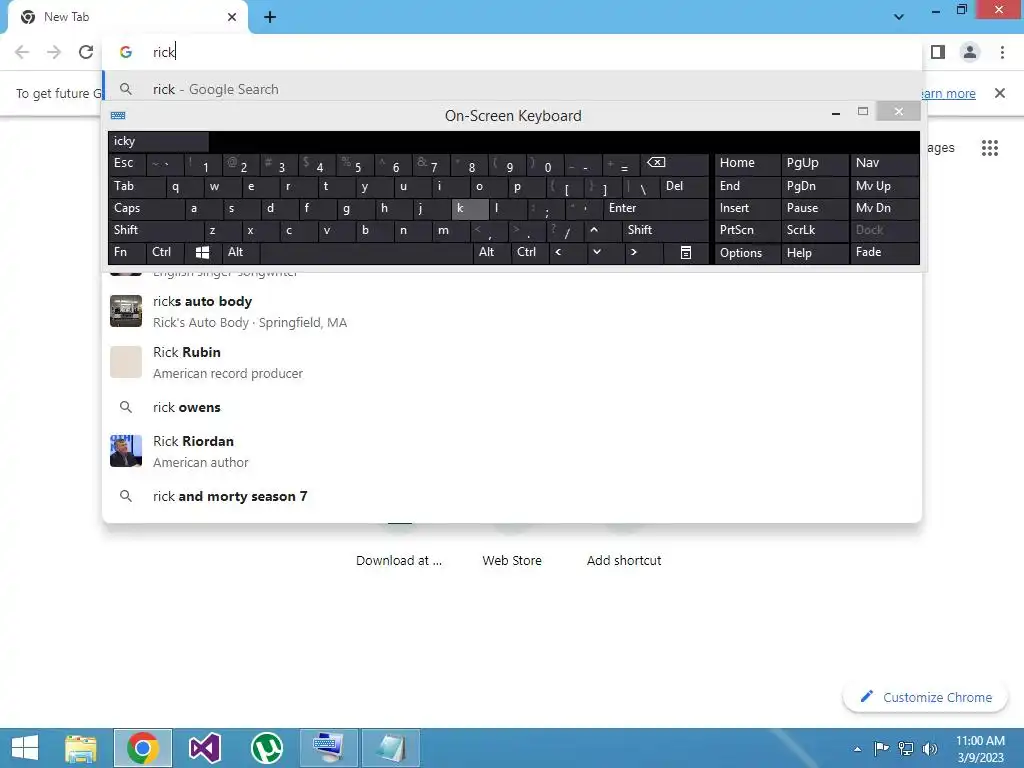Click the Add shortcut tile

[624, 560]
